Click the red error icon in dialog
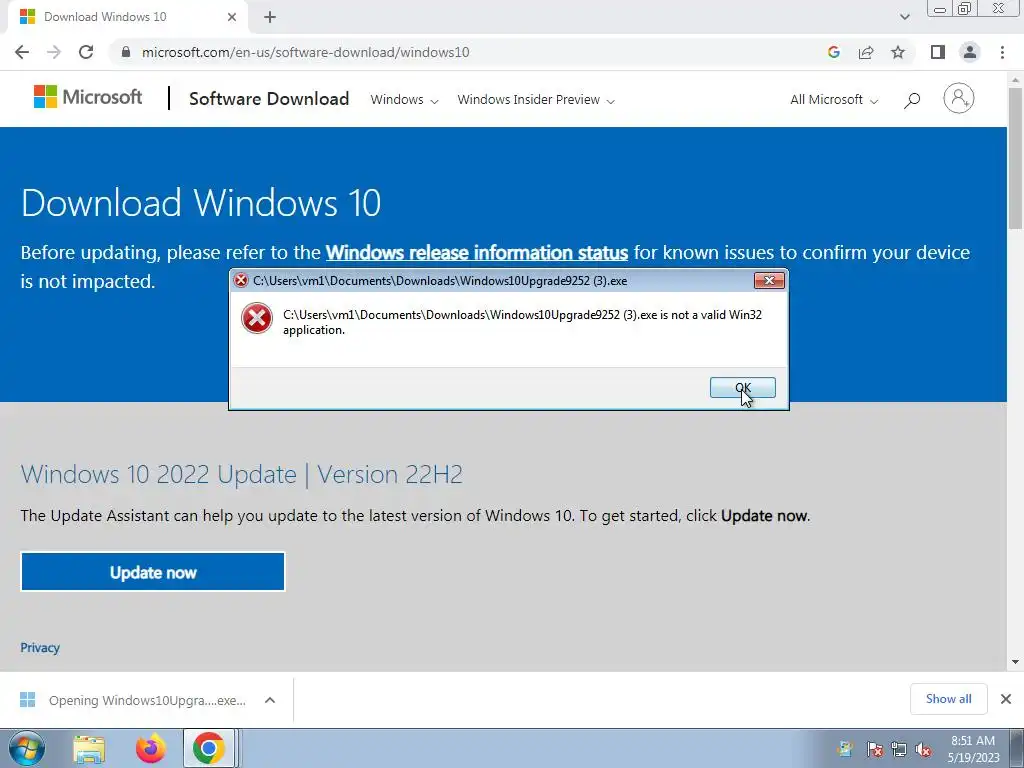 click(257, 318)
